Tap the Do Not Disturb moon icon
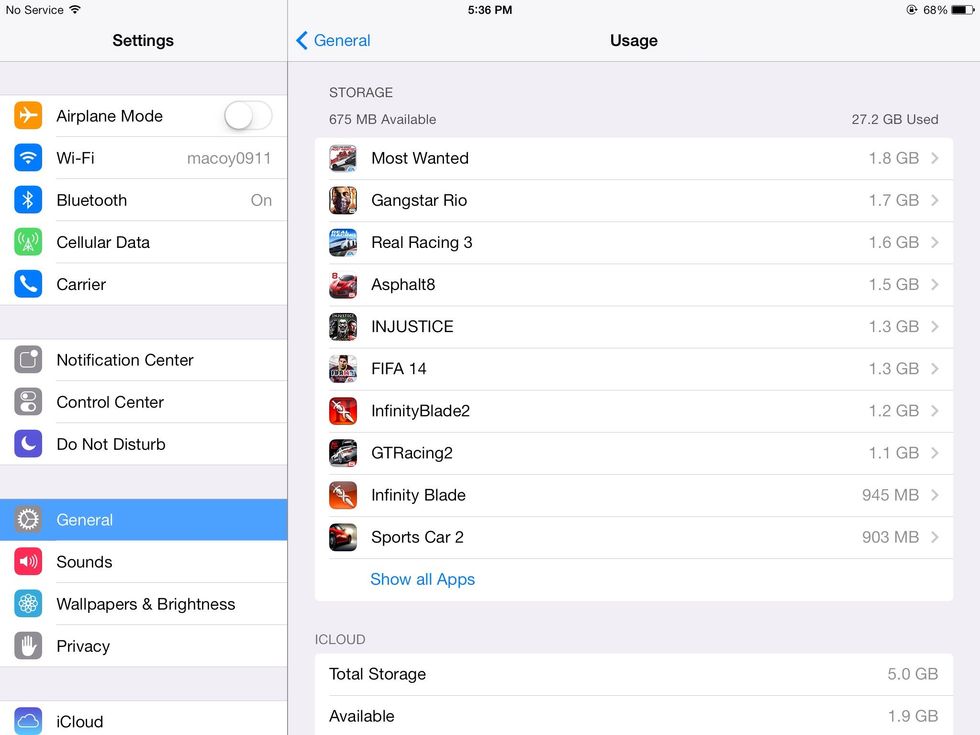The image size is (980, 735). coord(27,444)
